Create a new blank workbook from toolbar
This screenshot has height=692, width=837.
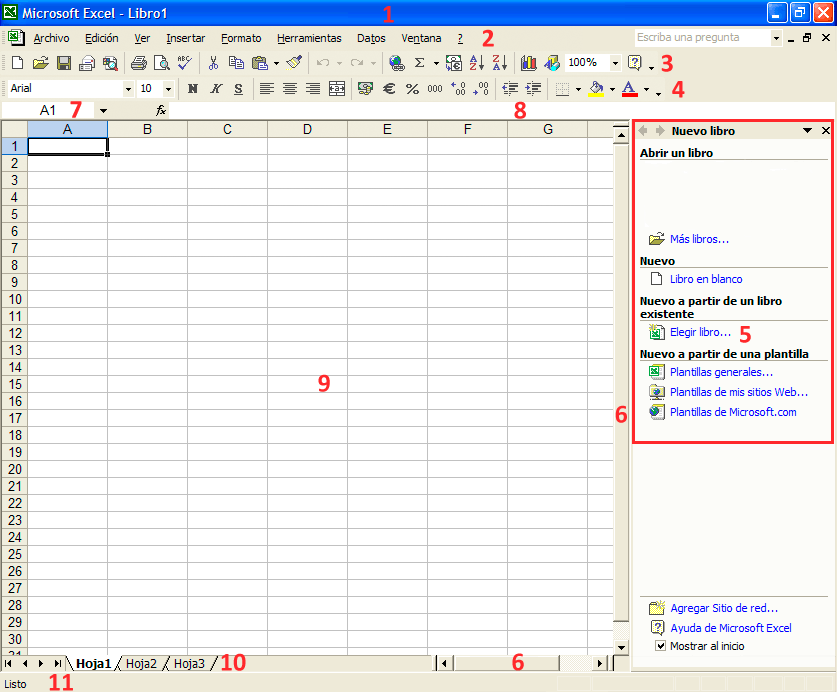tap(17, 63)
